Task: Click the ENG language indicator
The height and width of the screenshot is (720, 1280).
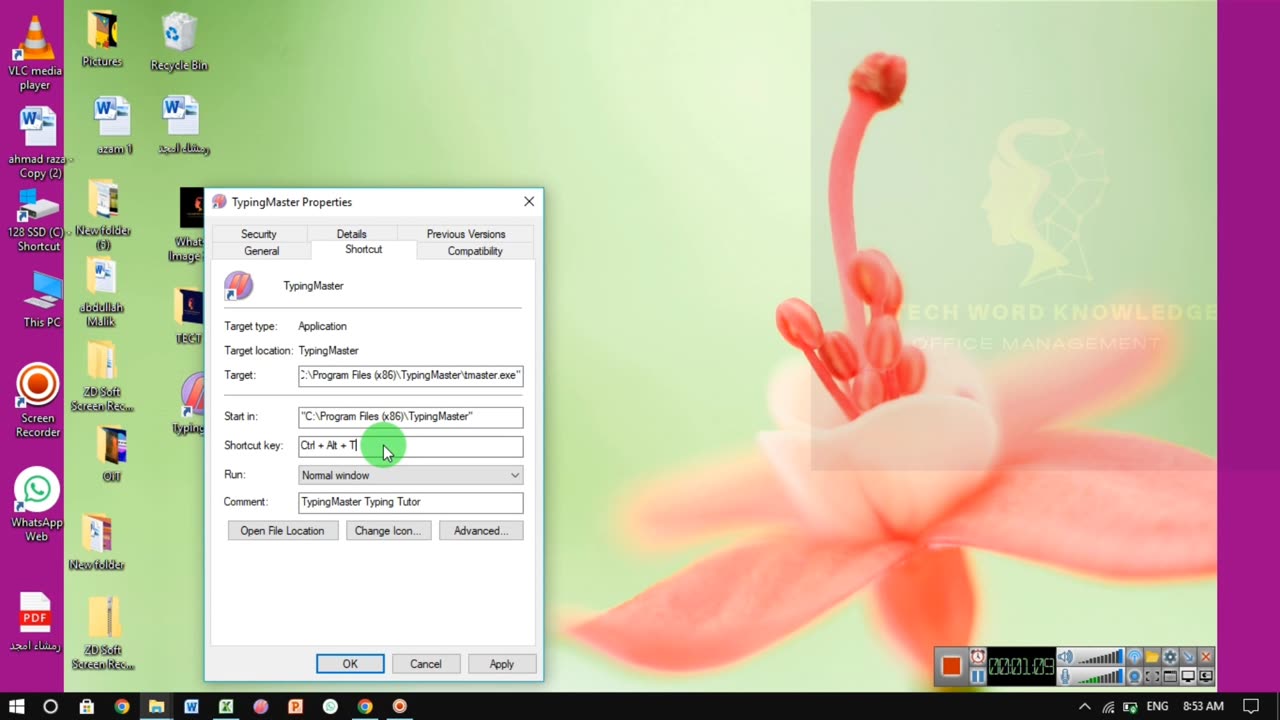Action: [x=1157, y=706]
